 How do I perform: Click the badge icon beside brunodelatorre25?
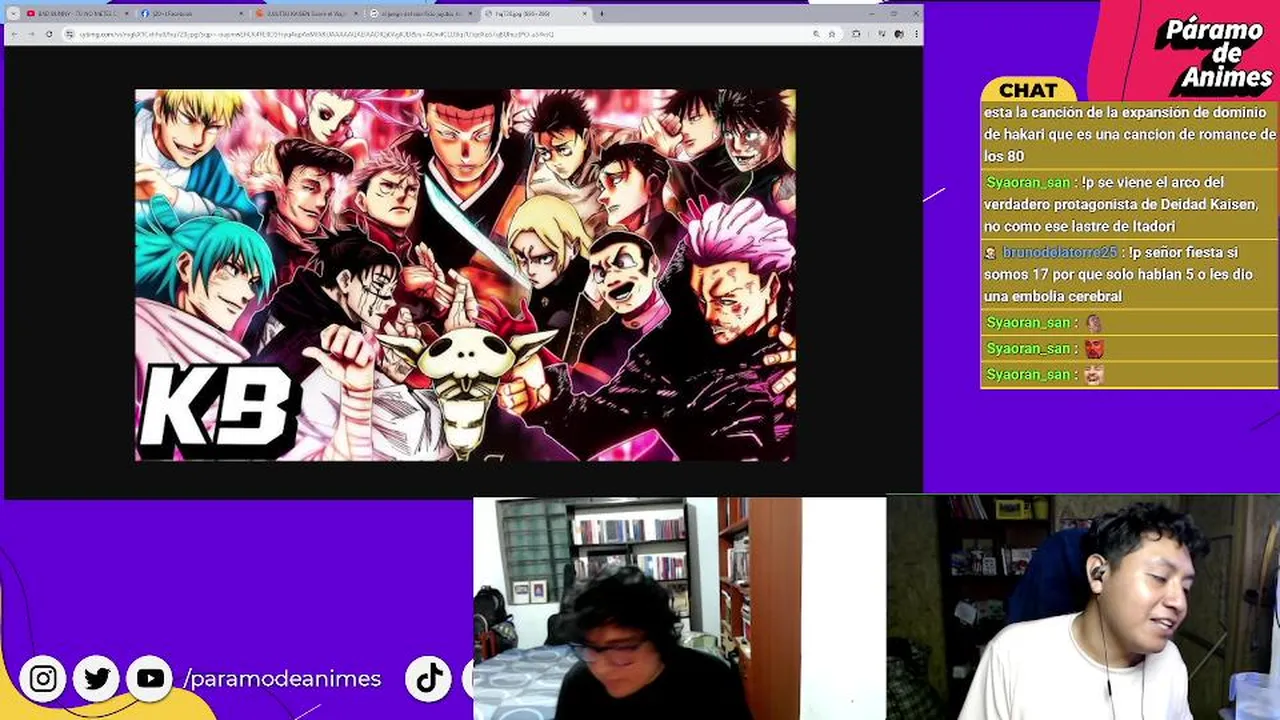[991, 253]
